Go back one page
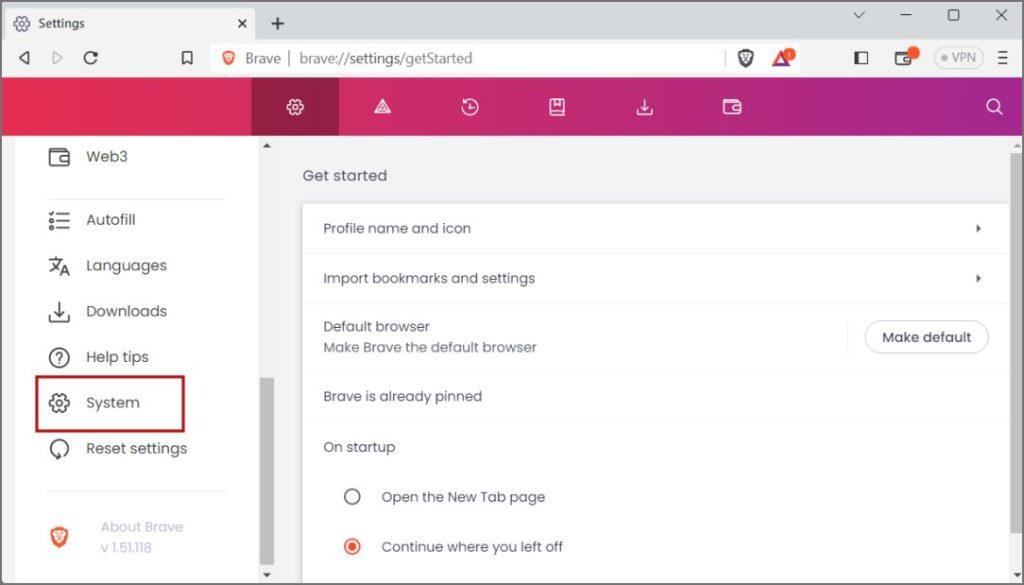The width and height of the screenshot is (1024, 585). click(x=24, y=58)
